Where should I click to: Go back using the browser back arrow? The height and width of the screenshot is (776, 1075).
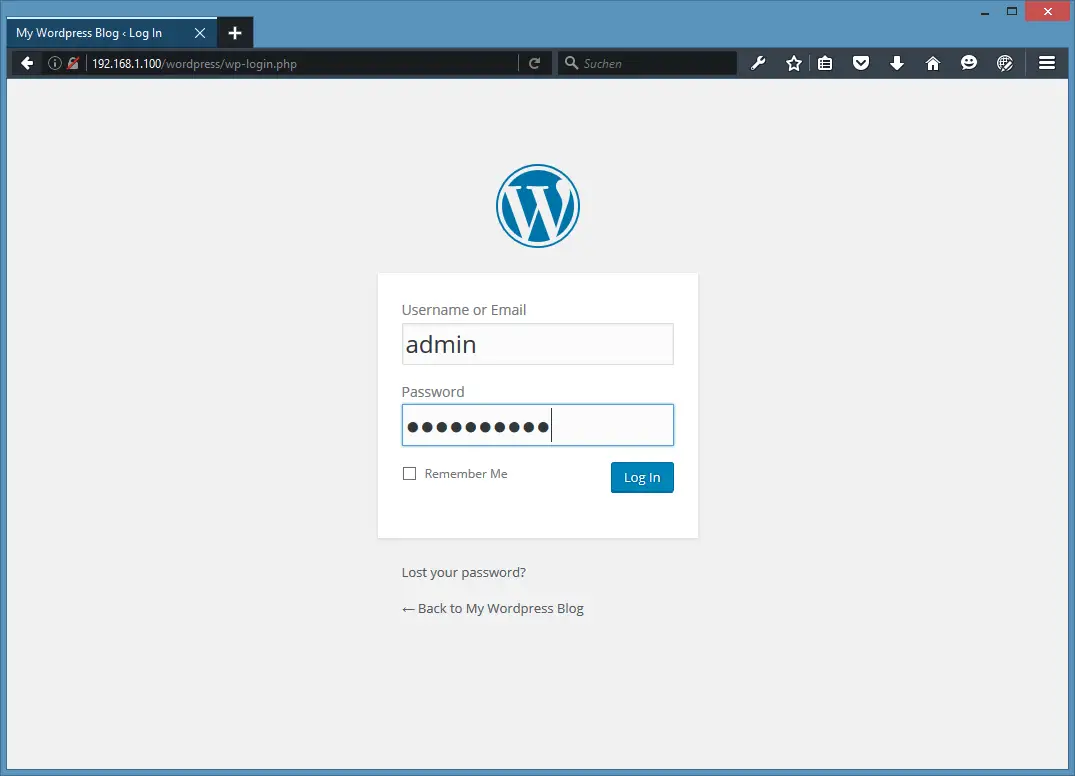point(27,64)
